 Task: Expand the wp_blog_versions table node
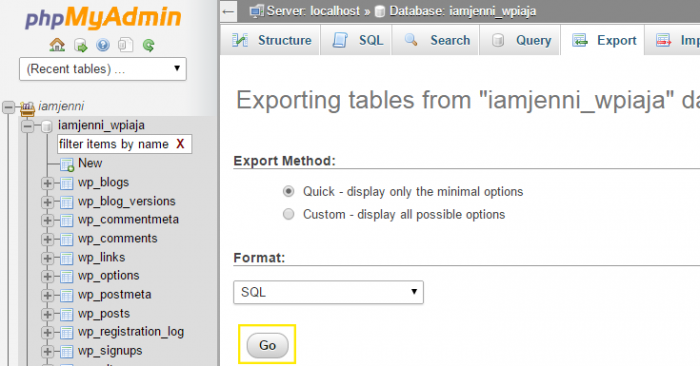coord(47,202)
